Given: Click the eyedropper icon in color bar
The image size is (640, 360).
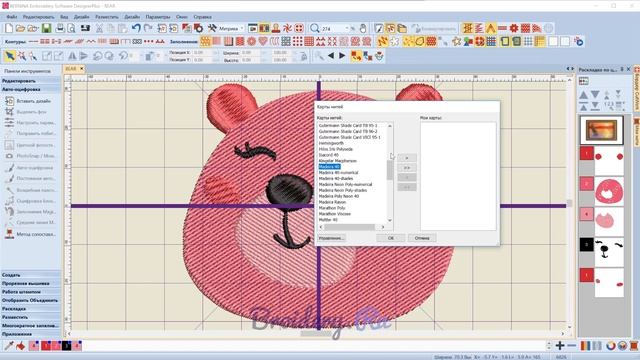Looking at the screenshot, I should 9,346.
